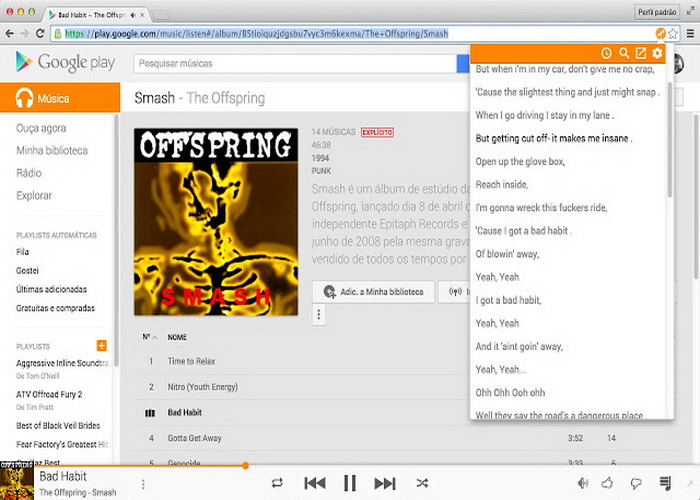Open the Fila auto playlist
Viewport: 700px width, 500px height.
pyautogui.click(x=22, y=252)
